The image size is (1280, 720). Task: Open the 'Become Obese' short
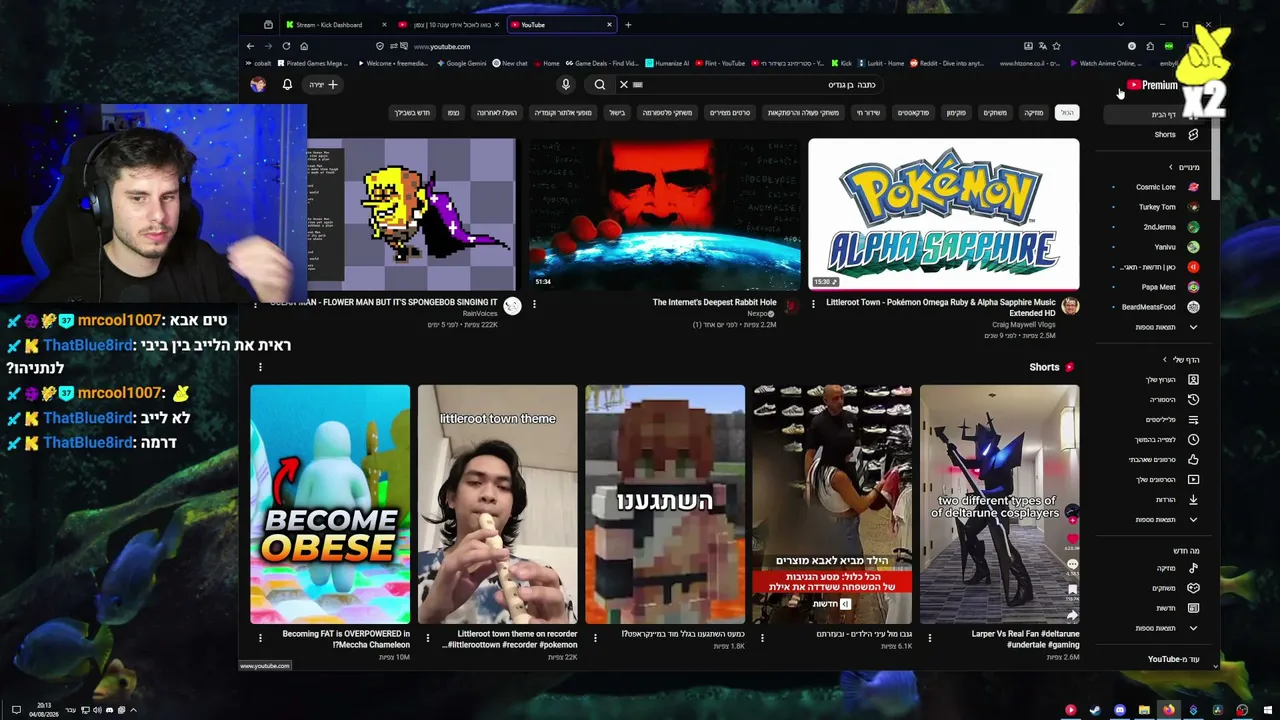[x=330, y=504]
